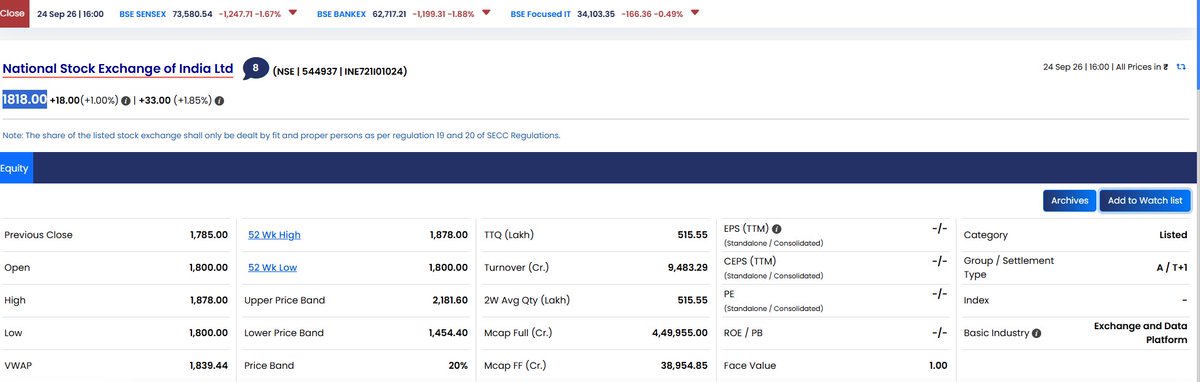Click the Close market status label
The height and width of the screenshot is (382, 1200).
[x=13, y=13]
